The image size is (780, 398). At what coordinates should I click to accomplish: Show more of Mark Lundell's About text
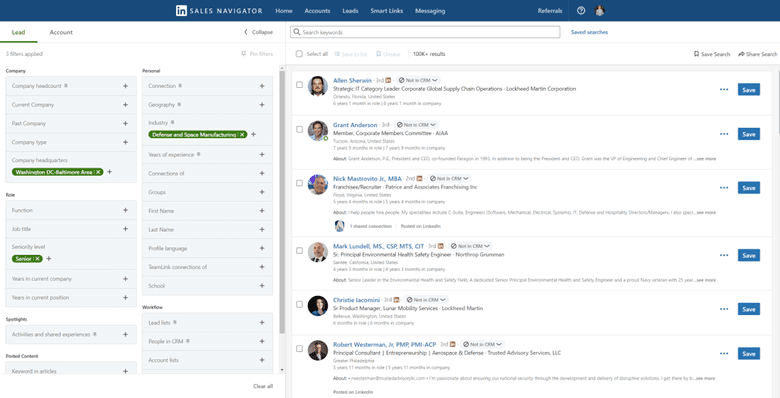point(706,280)
